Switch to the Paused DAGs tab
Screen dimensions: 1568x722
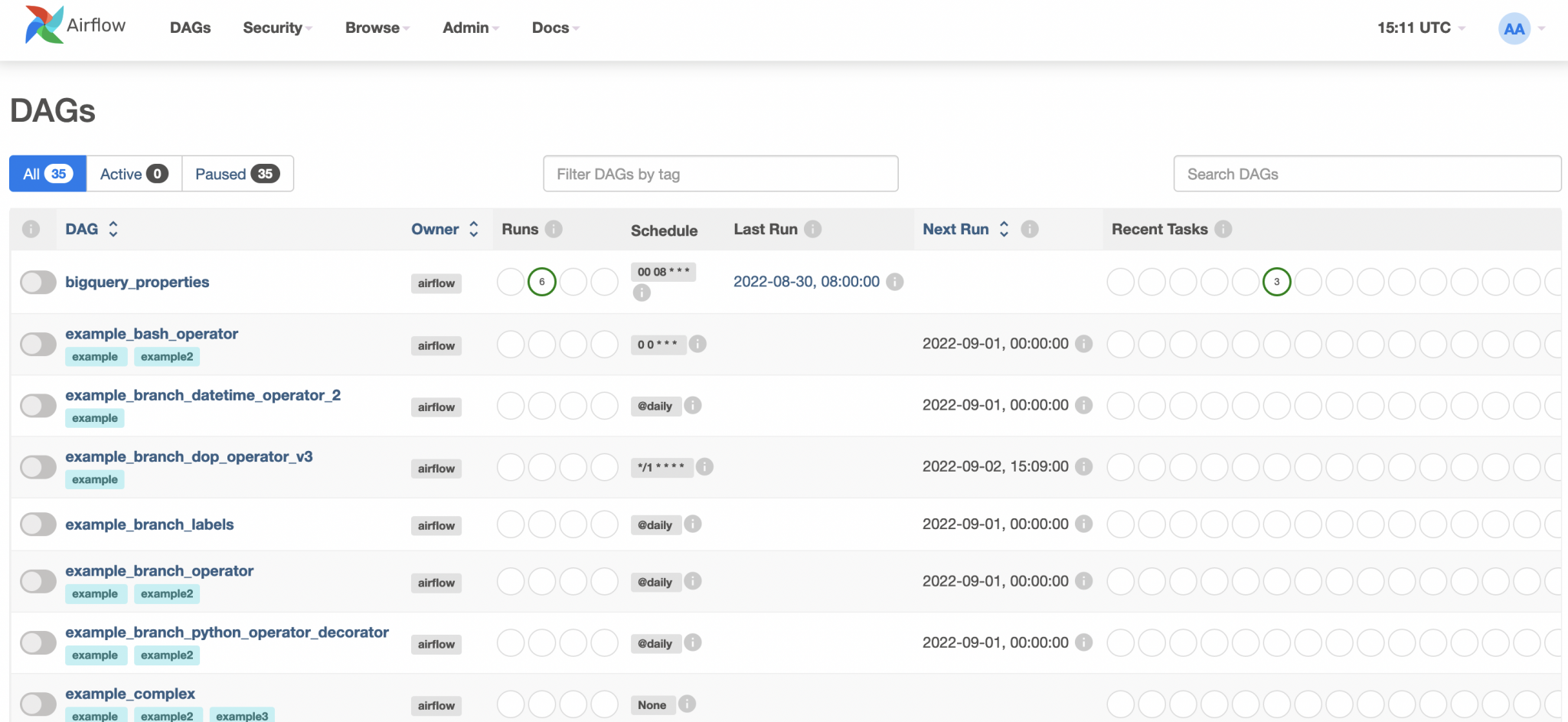[x=237, y=174]
